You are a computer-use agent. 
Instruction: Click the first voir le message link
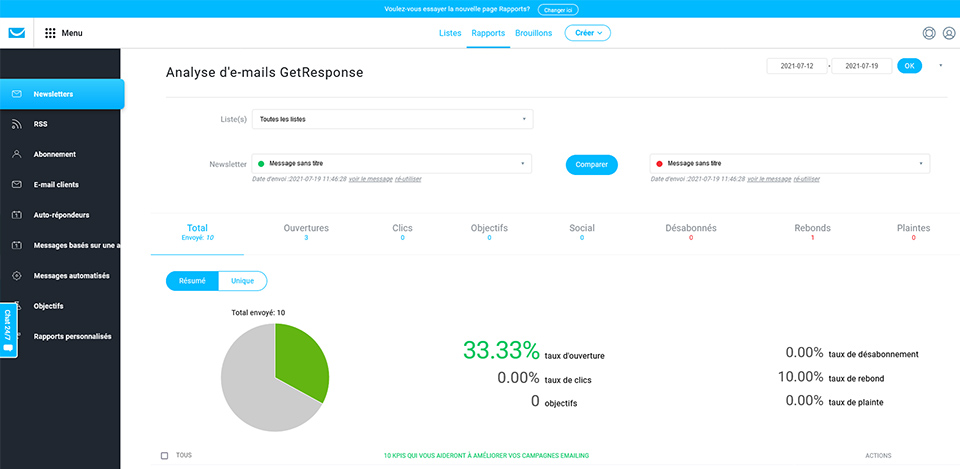click(x=370, y=179)
